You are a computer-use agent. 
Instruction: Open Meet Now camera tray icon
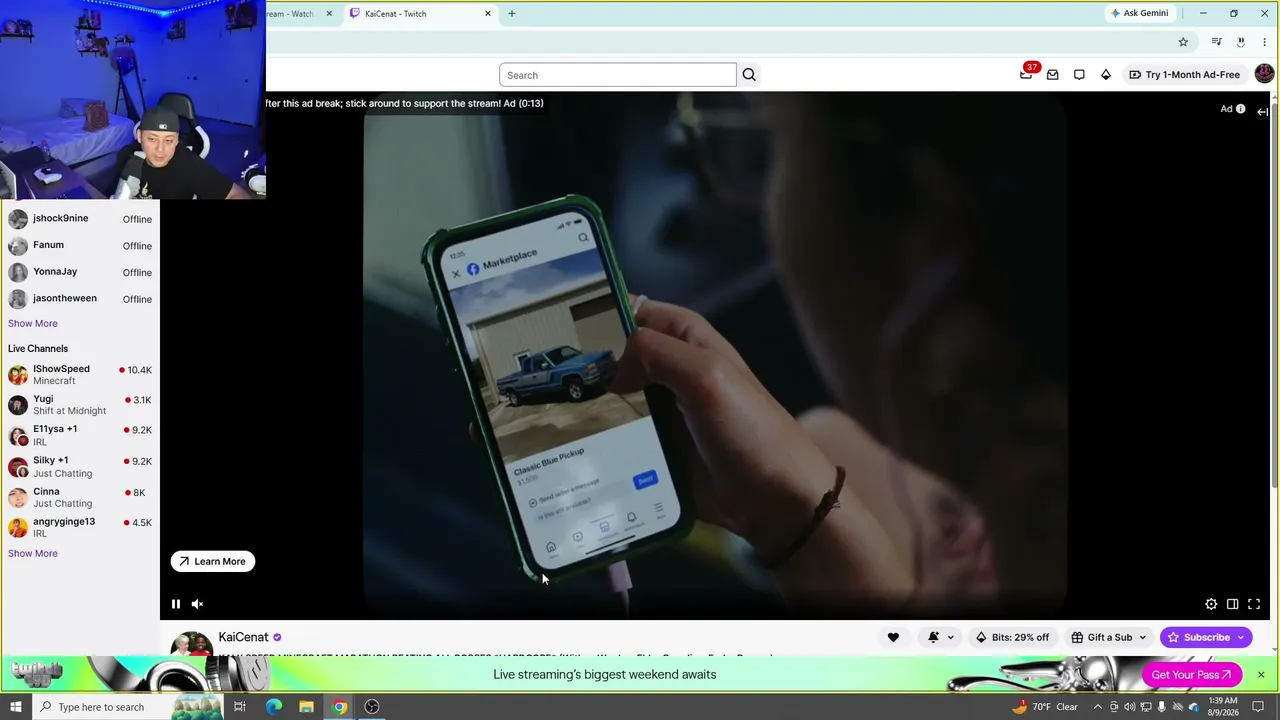(x=1114, y=707)
